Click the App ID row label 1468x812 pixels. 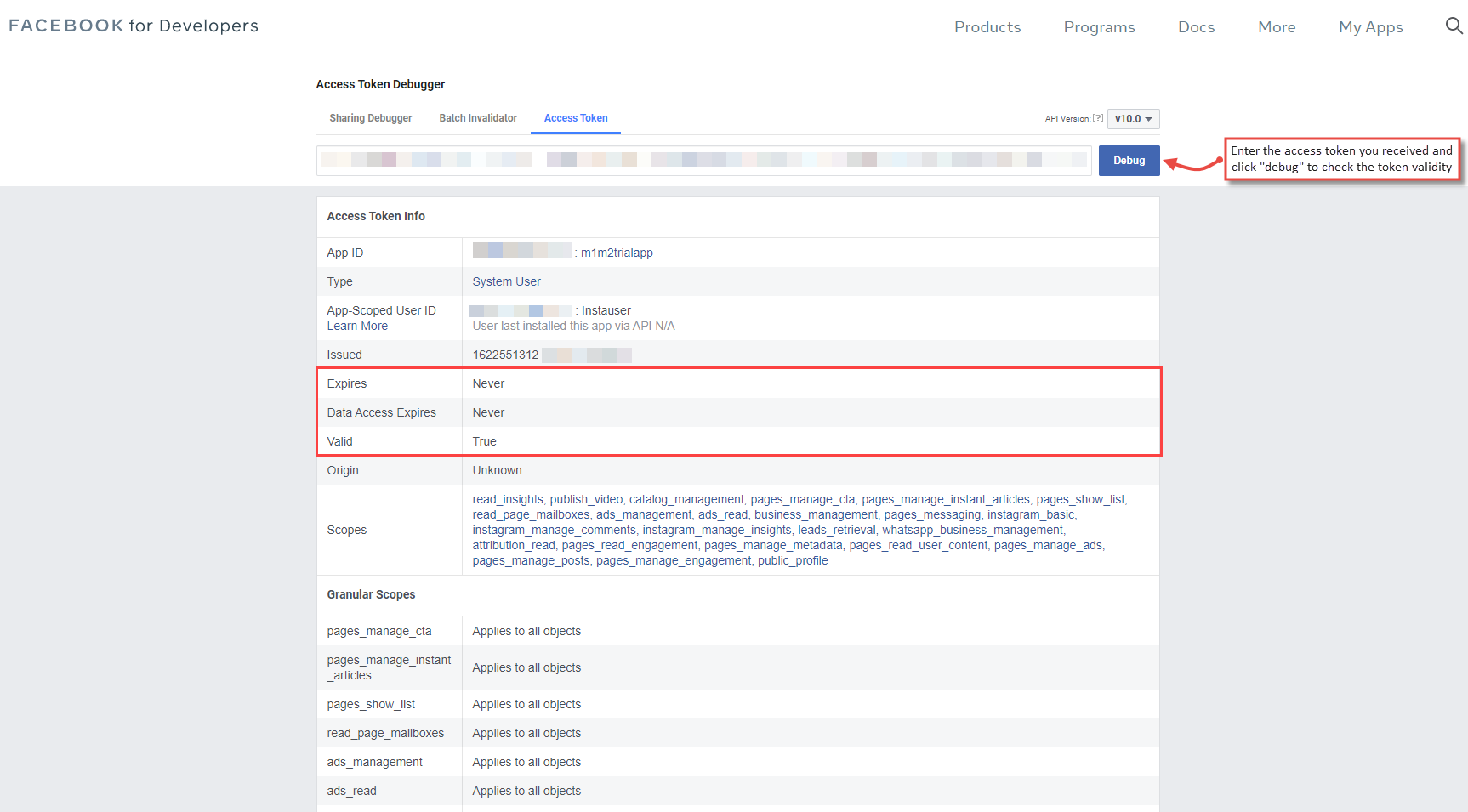345,253
